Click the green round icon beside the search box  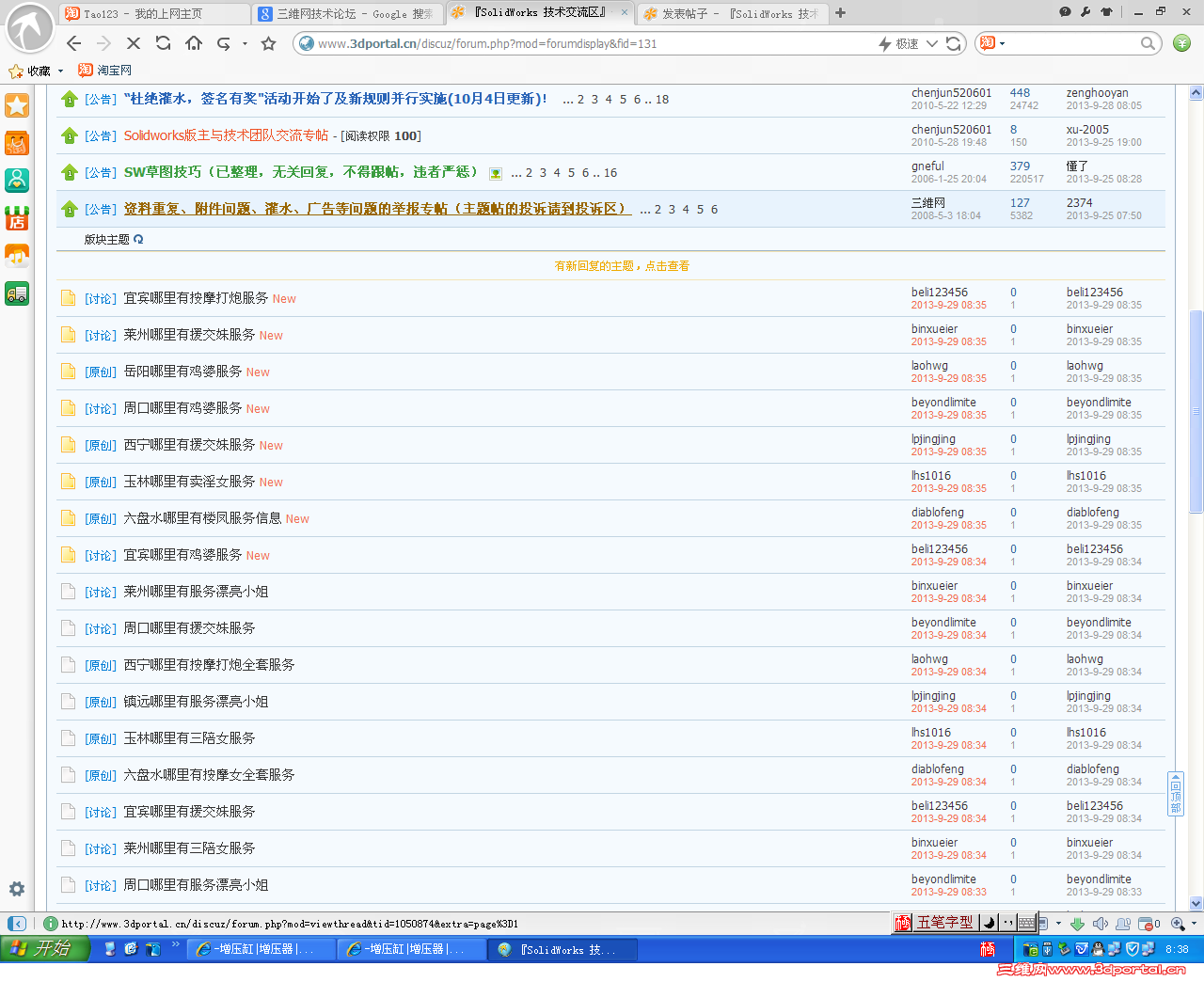[1182, 43]
